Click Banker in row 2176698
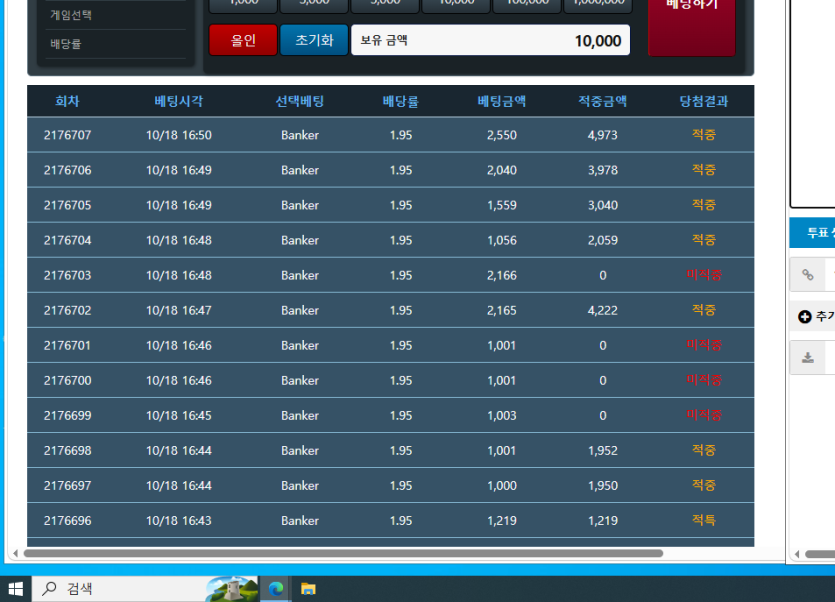The height and width of the screenshot is (602, 835). coord(300,451)
